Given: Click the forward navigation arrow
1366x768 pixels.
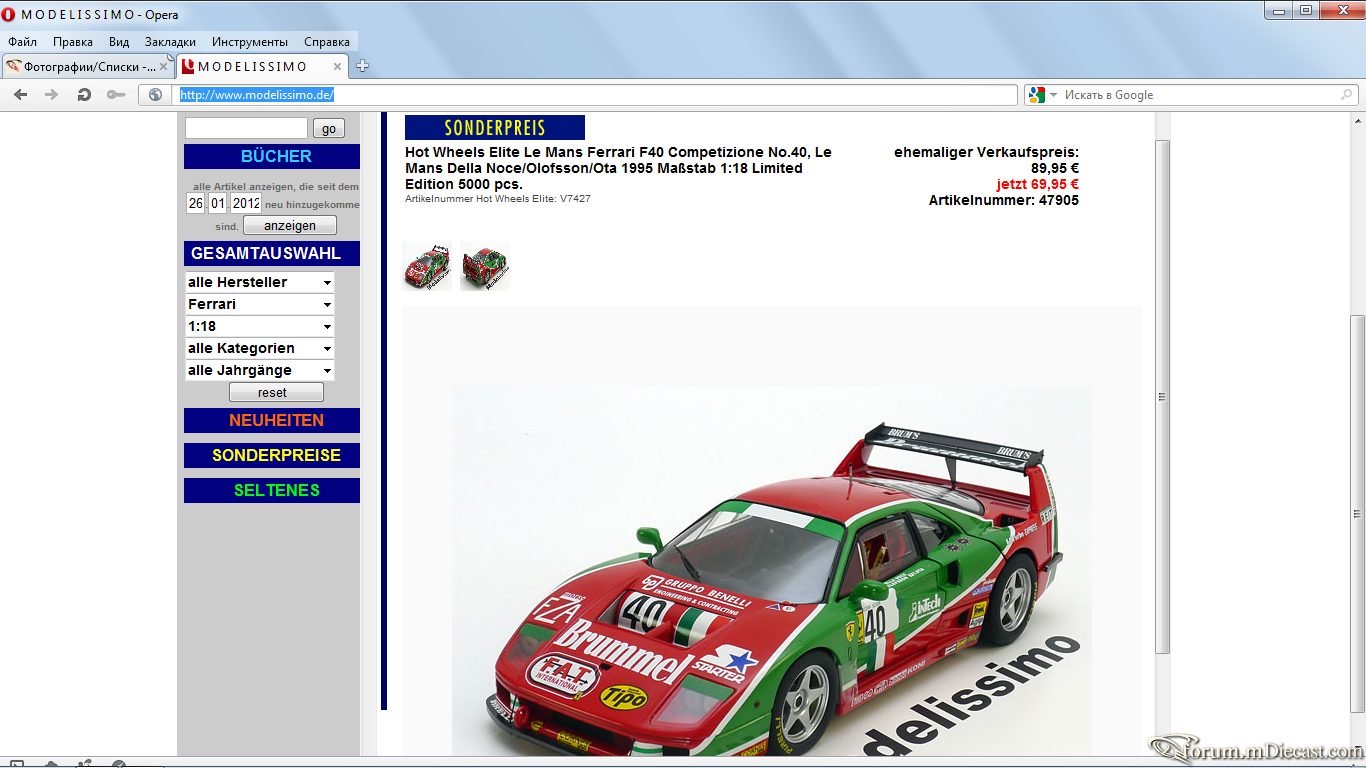Looking at the screenshot, I should [52, 95].
